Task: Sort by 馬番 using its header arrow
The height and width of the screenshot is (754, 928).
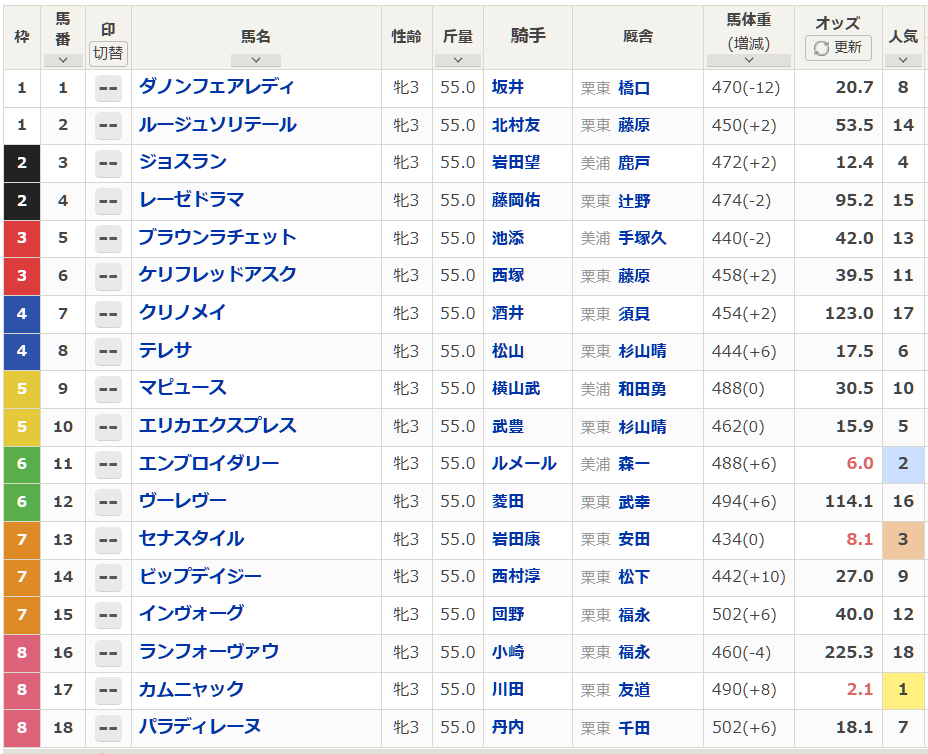Action: click(63, 60)
